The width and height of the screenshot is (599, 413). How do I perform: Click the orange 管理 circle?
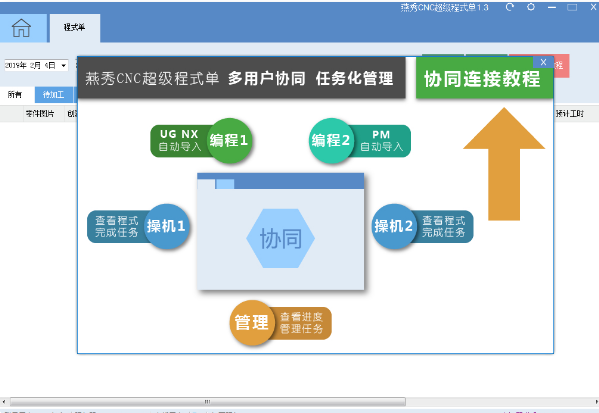(x=252, y=322)
